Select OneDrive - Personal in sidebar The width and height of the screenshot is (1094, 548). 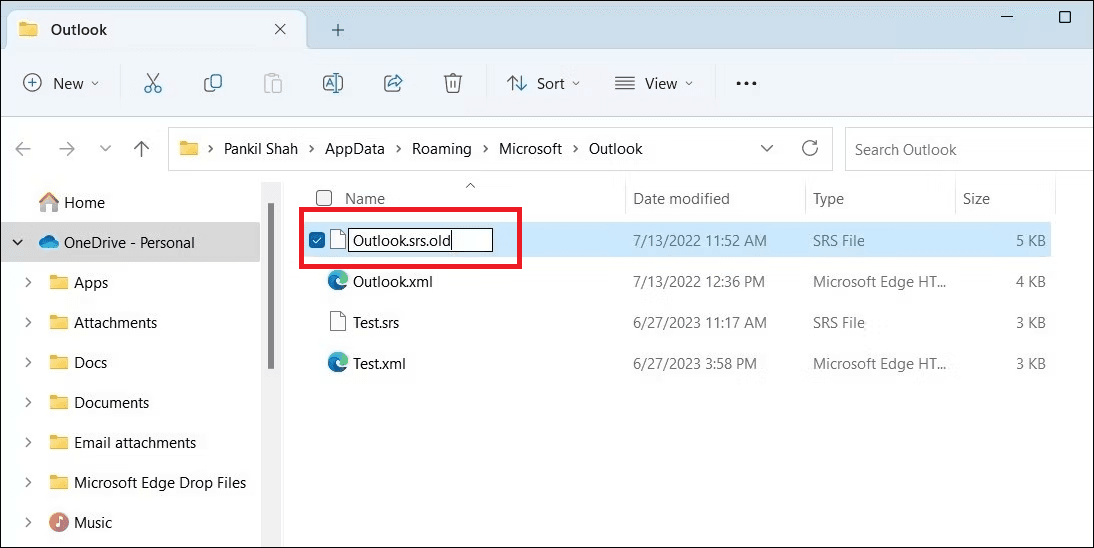click(129, 243)
